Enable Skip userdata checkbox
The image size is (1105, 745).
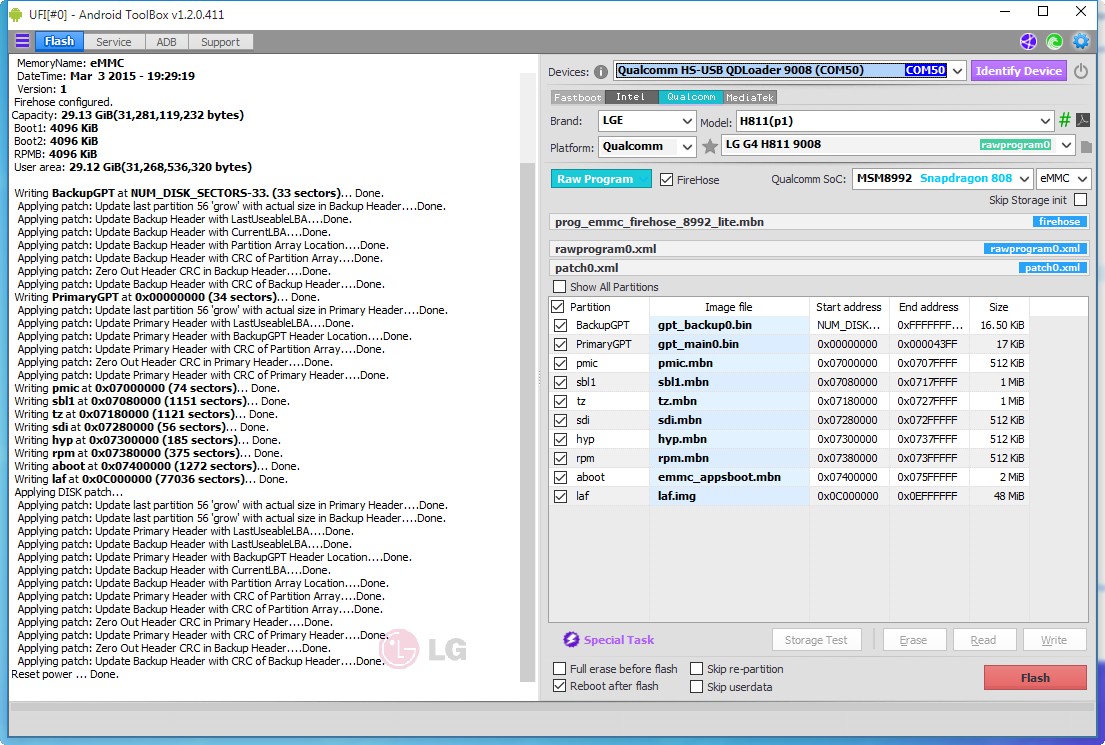696,686
